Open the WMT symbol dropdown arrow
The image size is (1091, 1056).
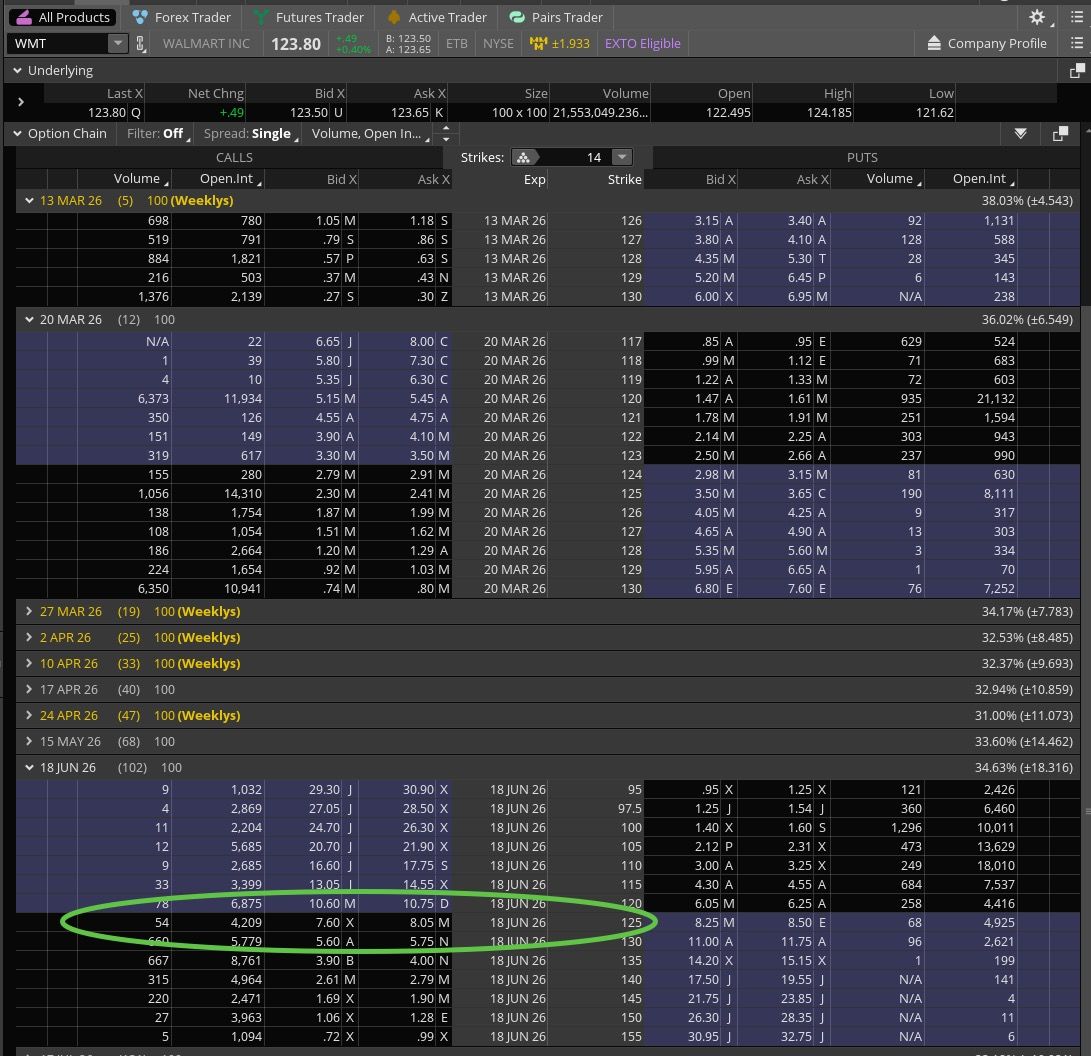(118, 43)
